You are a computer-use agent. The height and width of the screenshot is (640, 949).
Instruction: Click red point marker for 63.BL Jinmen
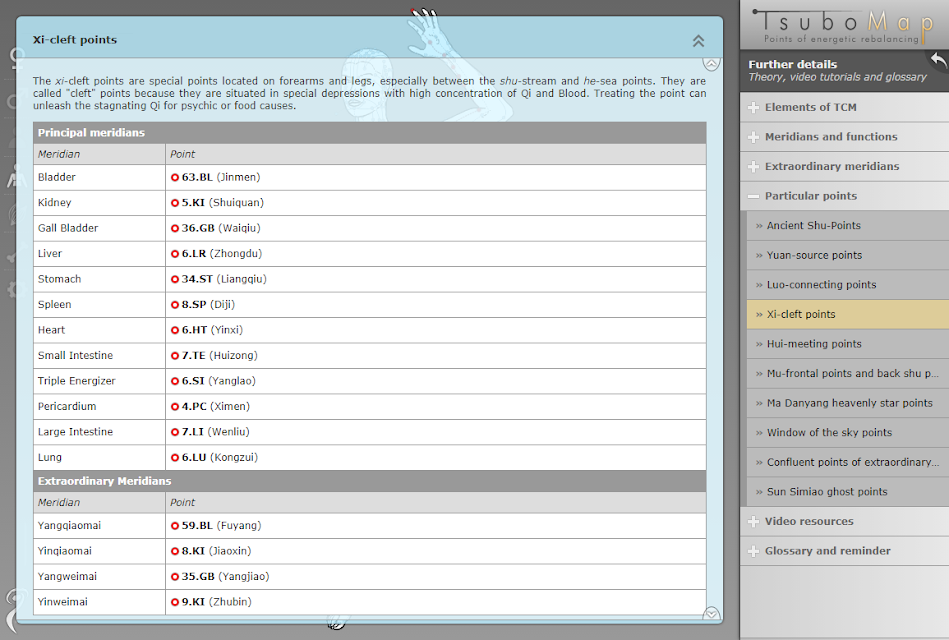point(175,177)
